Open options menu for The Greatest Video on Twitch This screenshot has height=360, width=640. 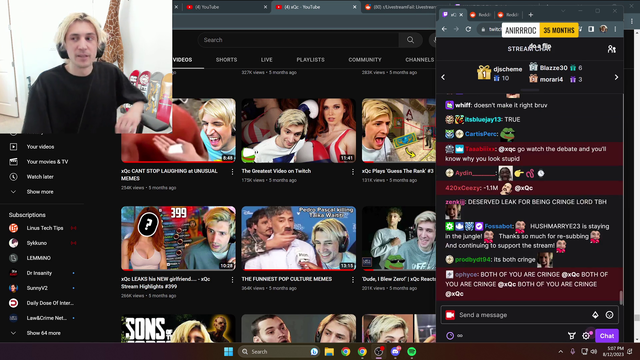353,172
